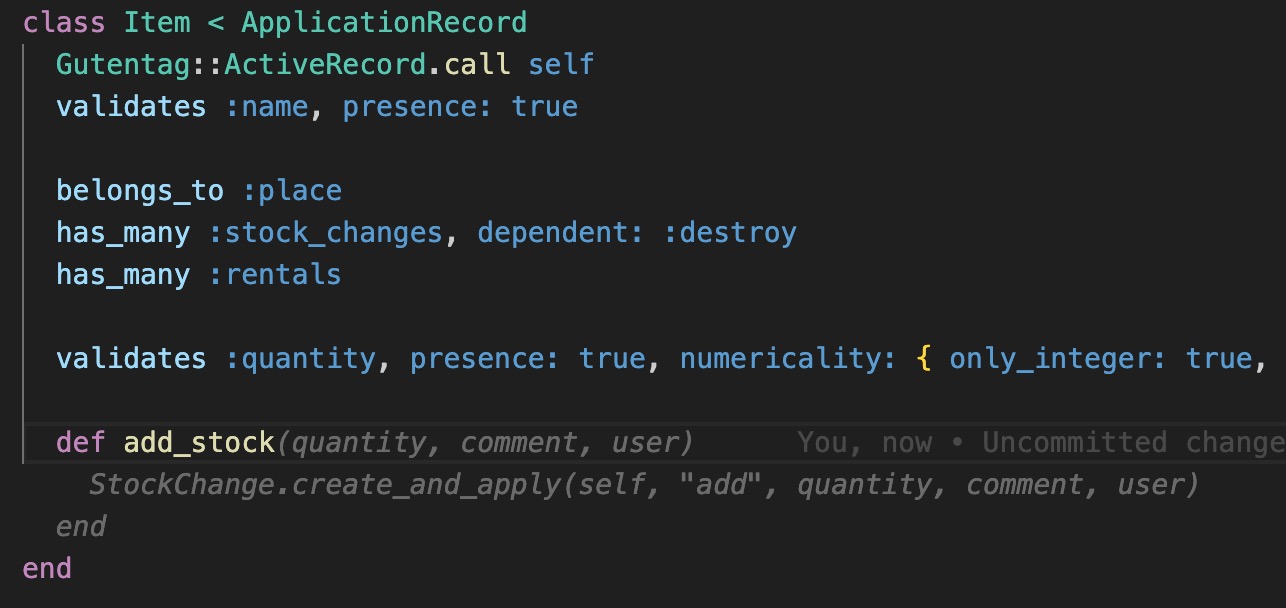Click the :rentals association symbol
Screen dimensions: 1286x608
pos(275,275)
